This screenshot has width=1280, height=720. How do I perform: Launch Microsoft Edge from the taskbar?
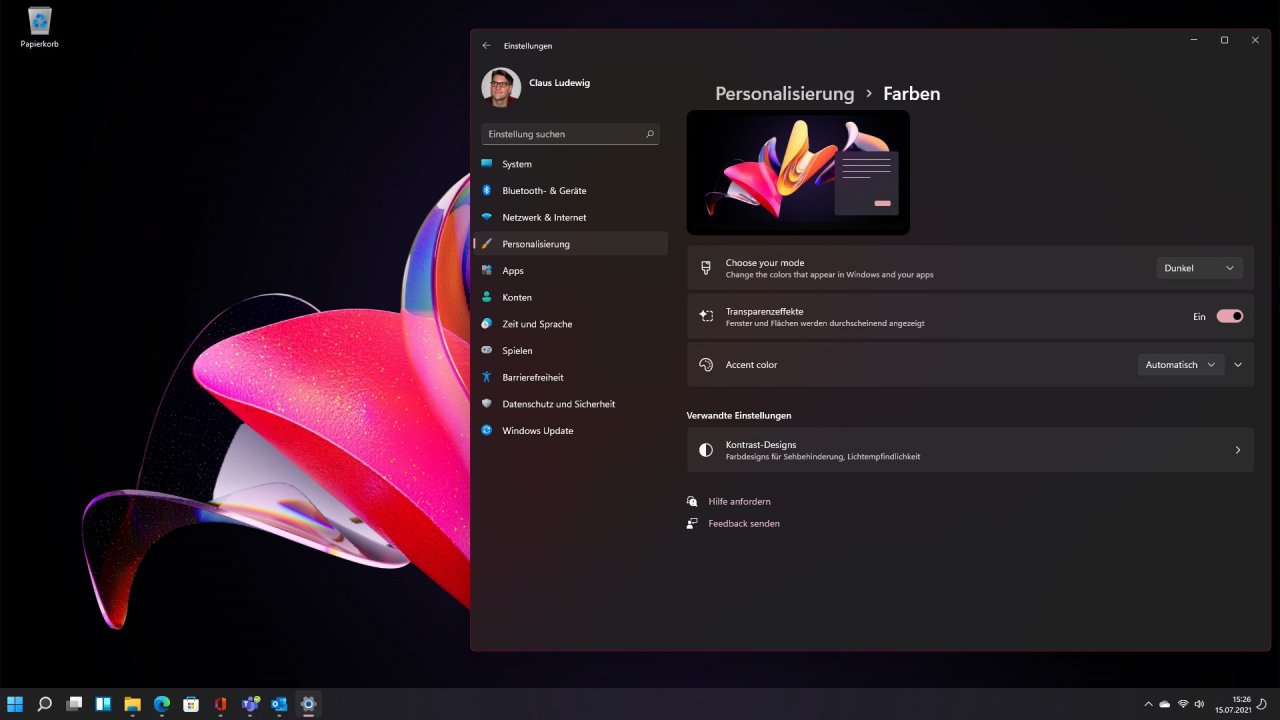162,704
